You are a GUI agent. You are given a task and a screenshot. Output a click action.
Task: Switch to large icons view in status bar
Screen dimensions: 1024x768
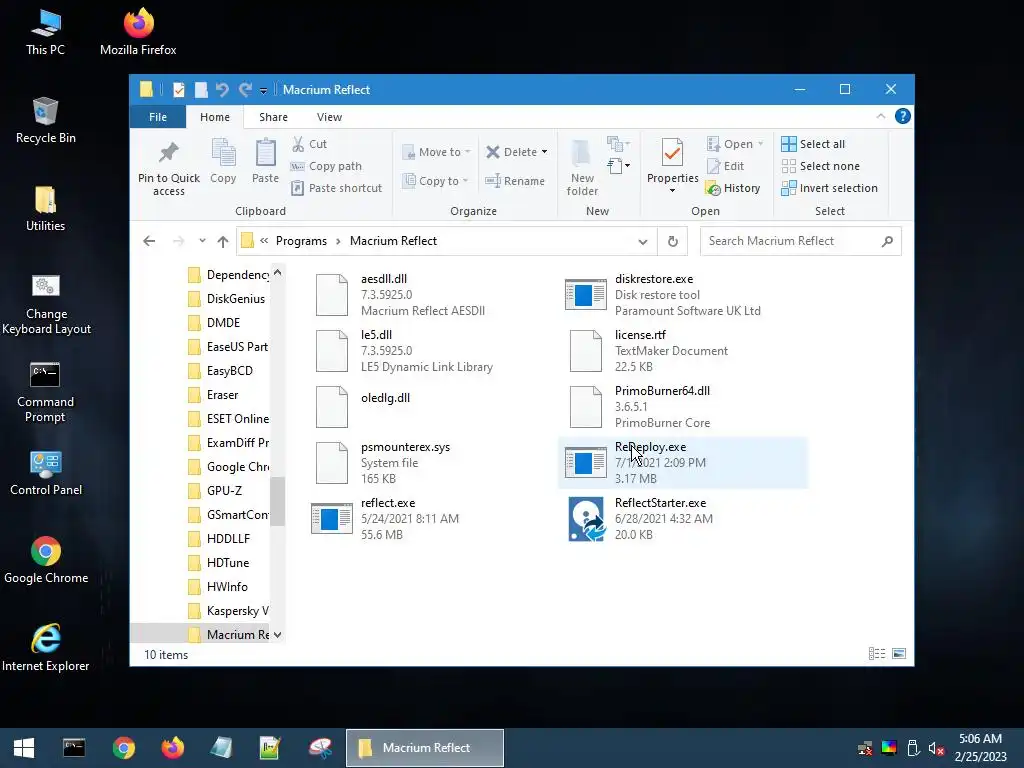coord(899,654)
